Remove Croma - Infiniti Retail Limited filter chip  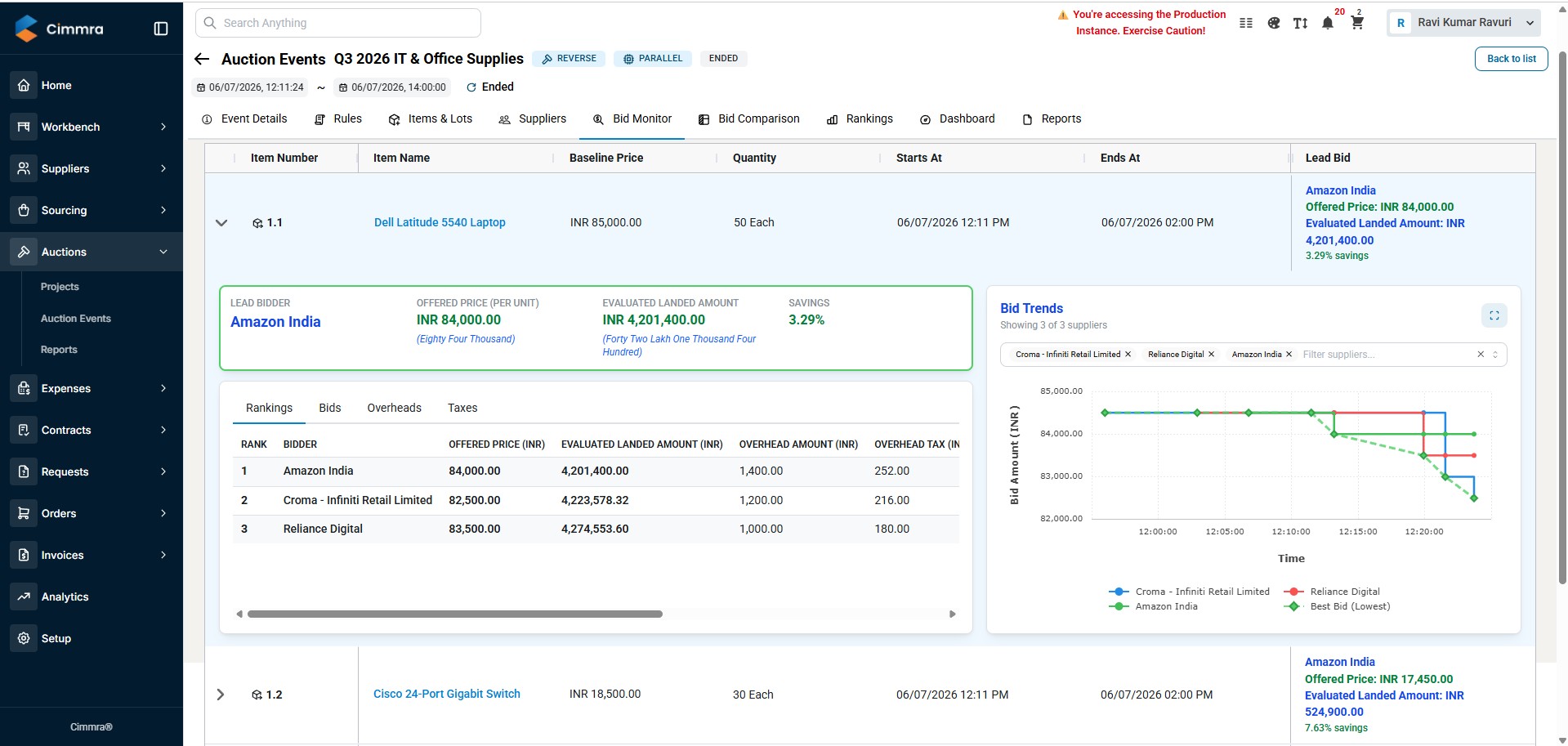[x=1128, y=355]
